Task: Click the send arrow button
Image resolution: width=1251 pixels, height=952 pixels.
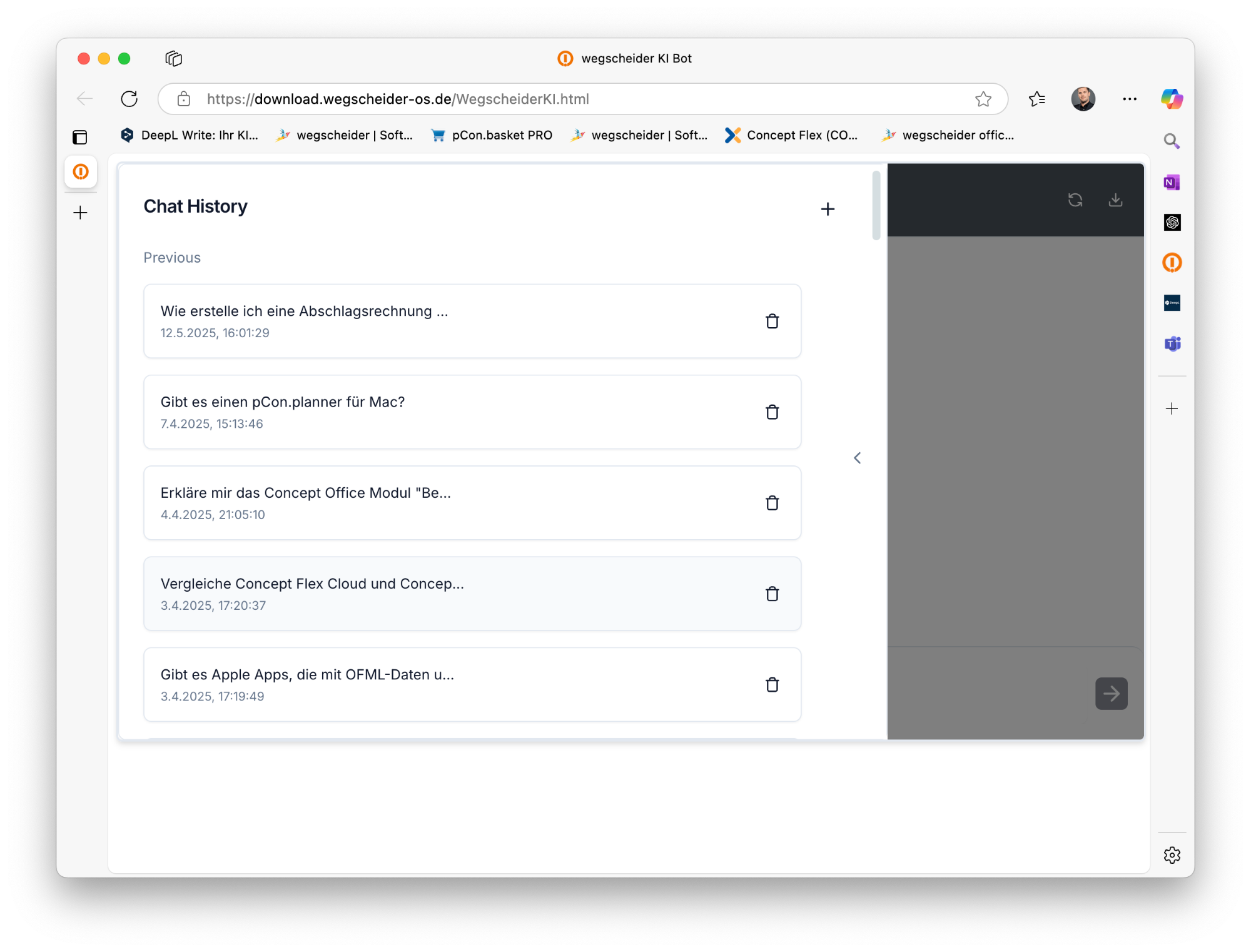Action: point(1111,693)
